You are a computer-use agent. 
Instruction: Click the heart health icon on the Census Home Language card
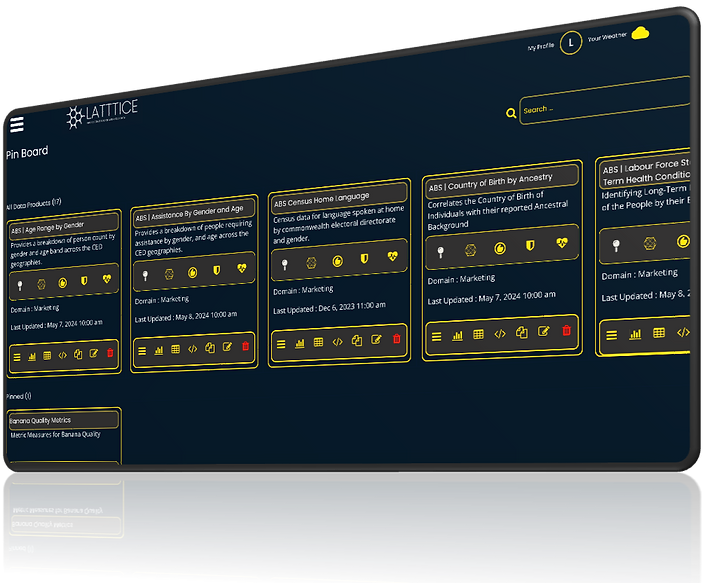tap(393, 256)
